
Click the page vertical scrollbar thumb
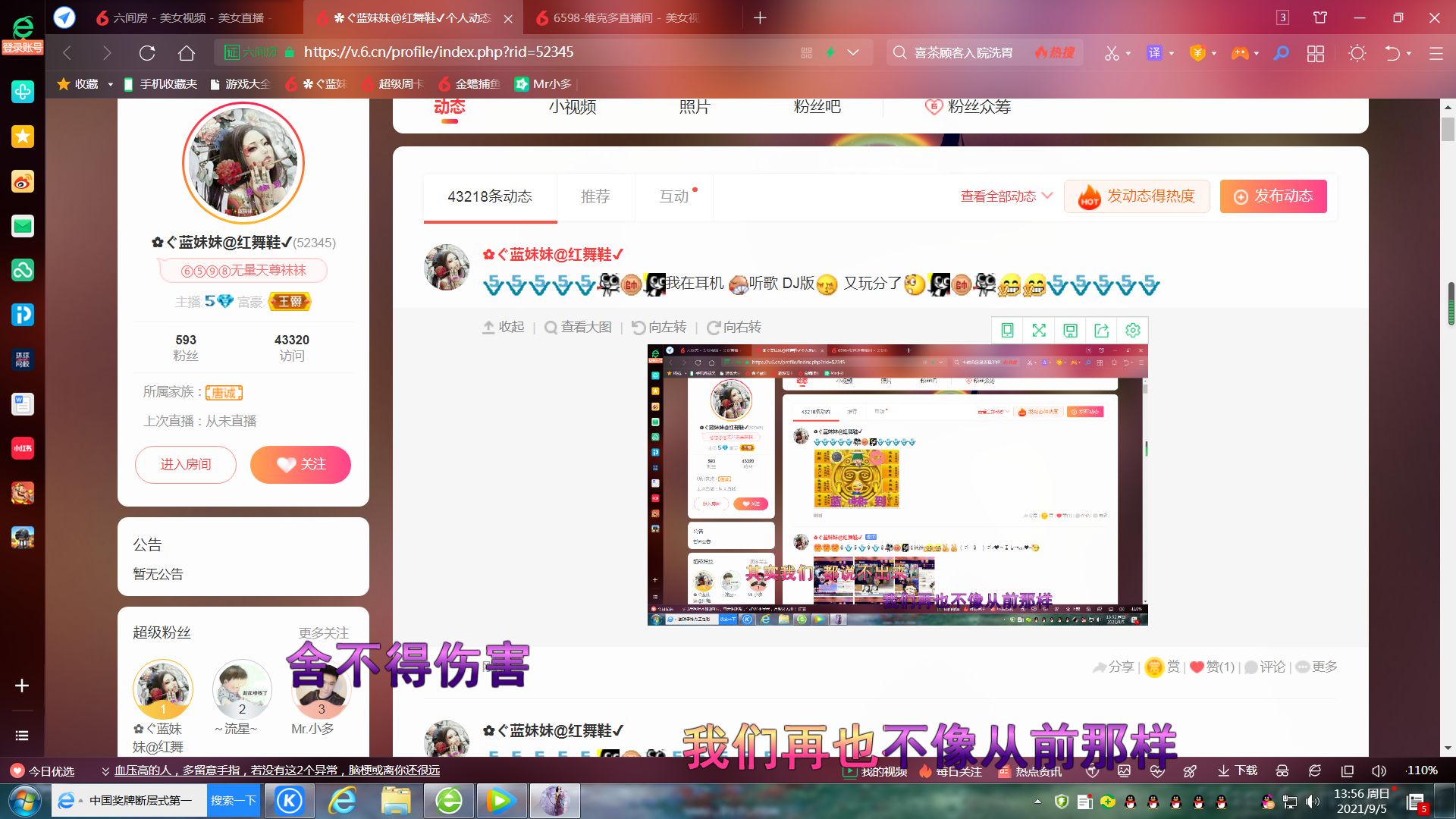[1448, 130]
